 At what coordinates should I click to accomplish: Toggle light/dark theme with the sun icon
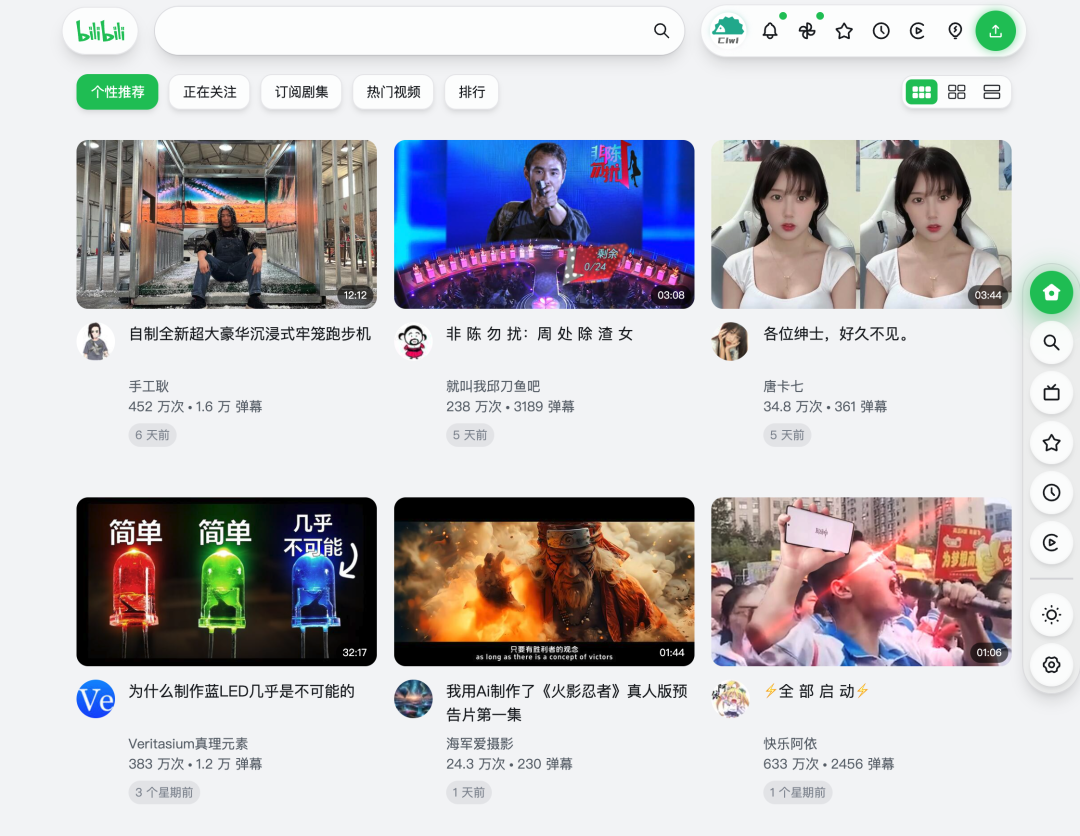click(x=1051, y=614)
